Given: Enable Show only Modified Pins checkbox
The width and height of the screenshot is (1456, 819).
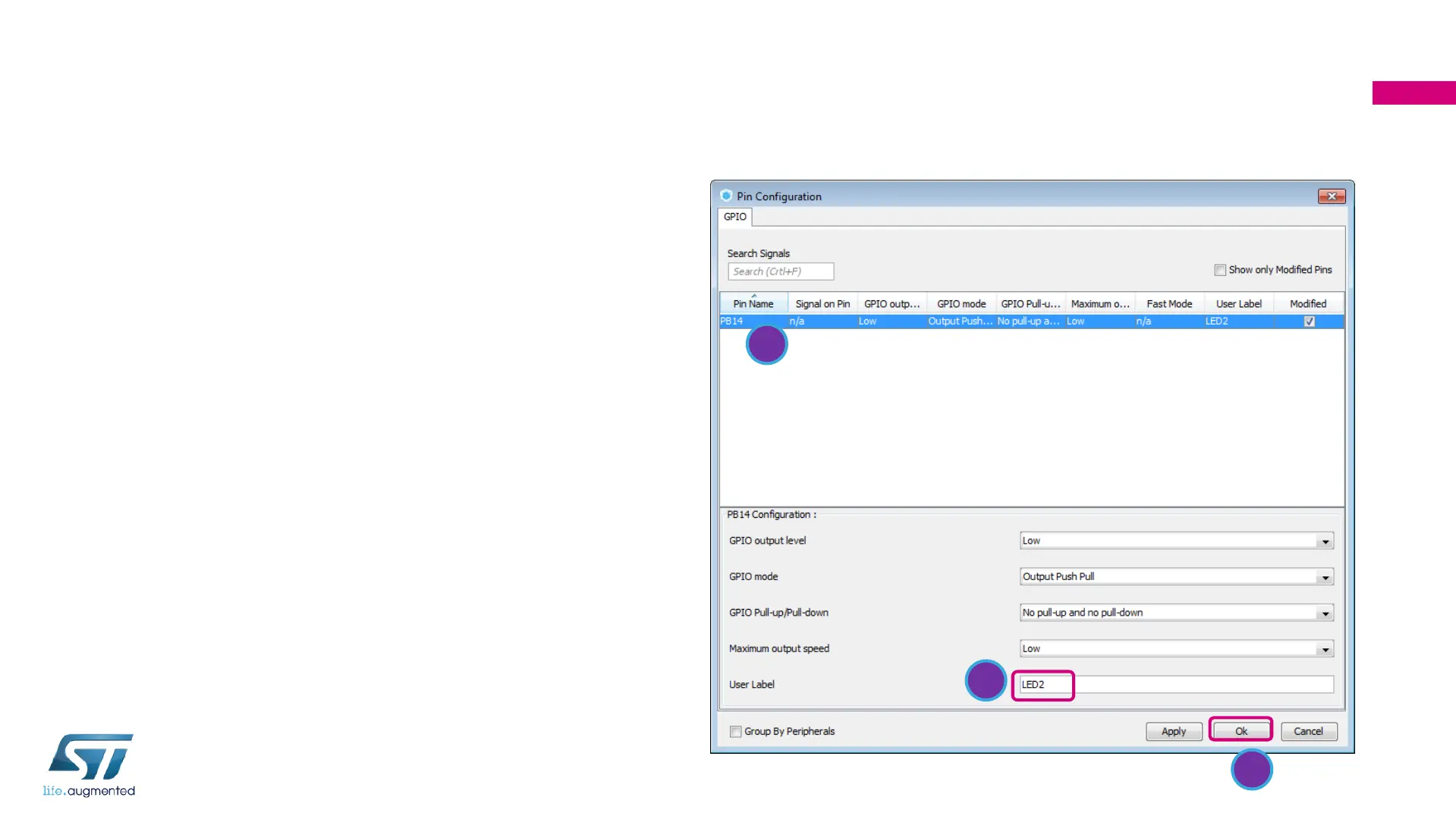Looking at the screenshot, I should coord(1220,270).
